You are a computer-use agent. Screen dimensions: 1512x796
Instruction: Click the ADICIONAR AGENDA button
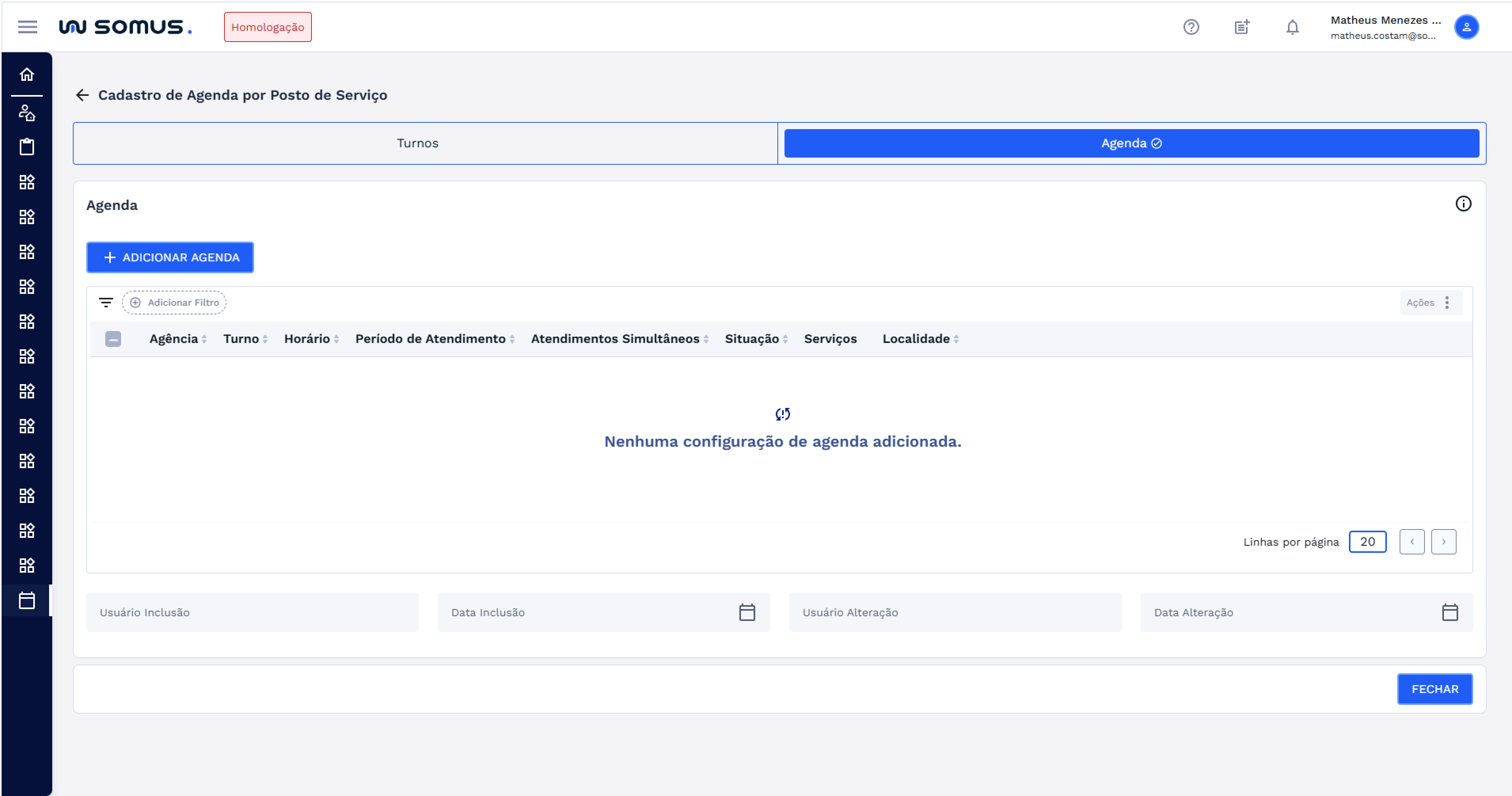coord(170,257)
